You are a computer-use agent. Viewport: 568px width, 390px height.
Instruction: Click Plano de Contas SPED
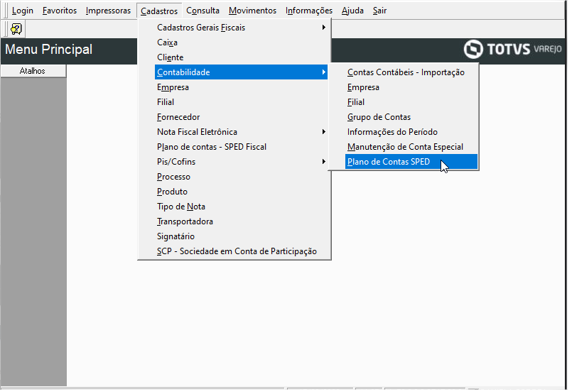tap(411, 162)
